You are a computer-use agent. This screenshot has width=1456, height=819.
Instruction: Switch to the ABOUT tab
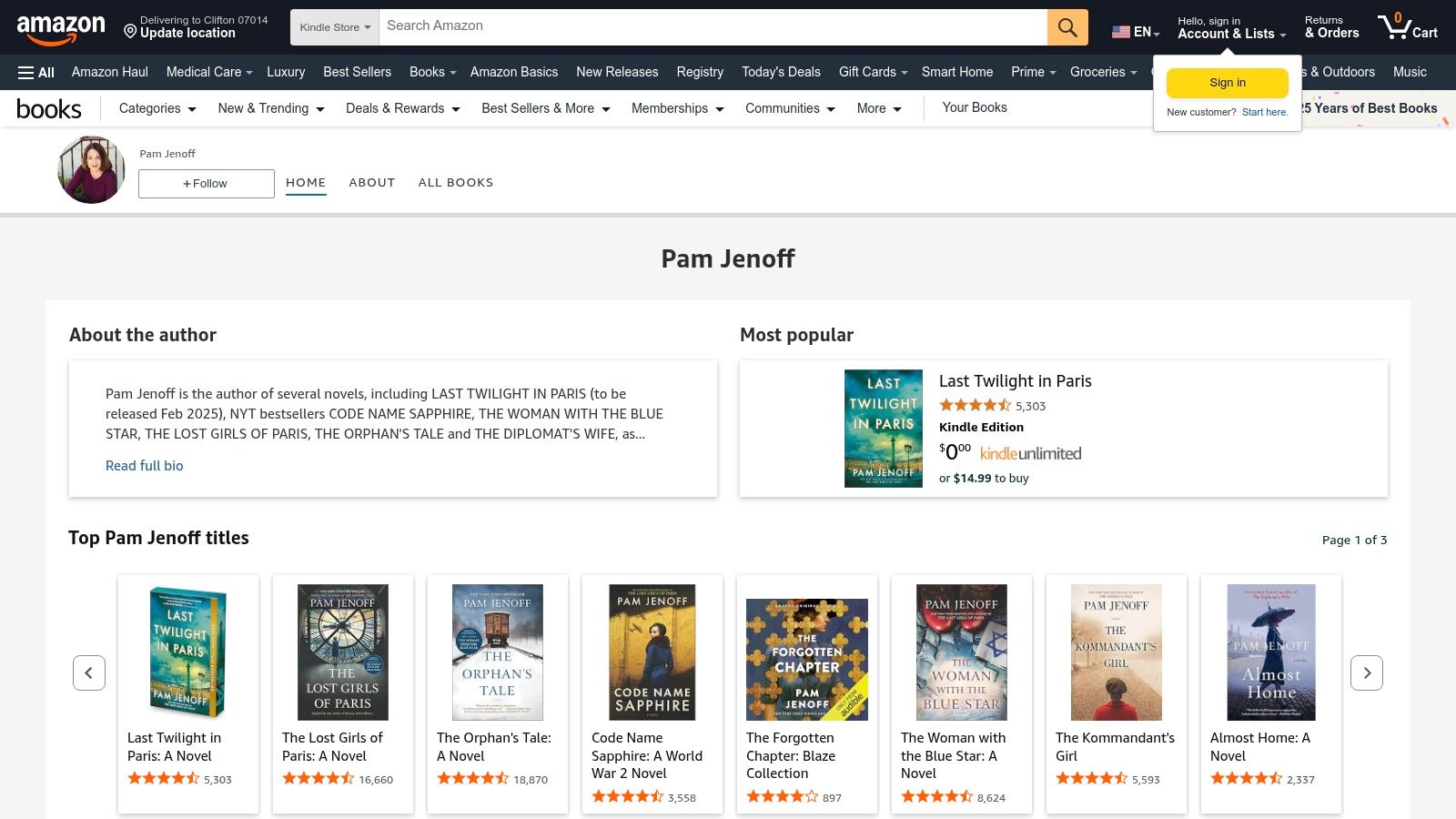[x=371, y=182]
